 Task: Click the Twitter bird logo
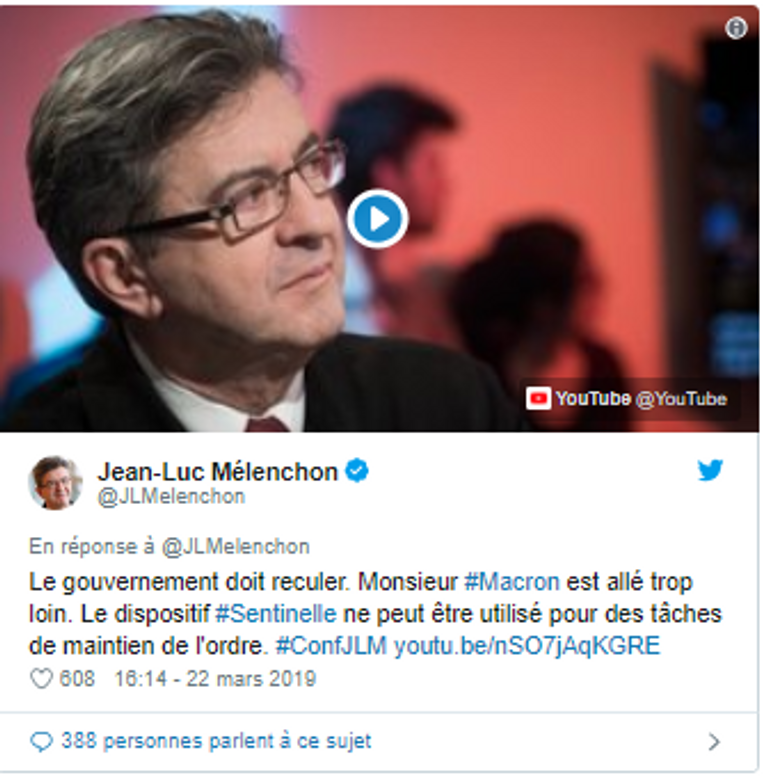(710, 470)
